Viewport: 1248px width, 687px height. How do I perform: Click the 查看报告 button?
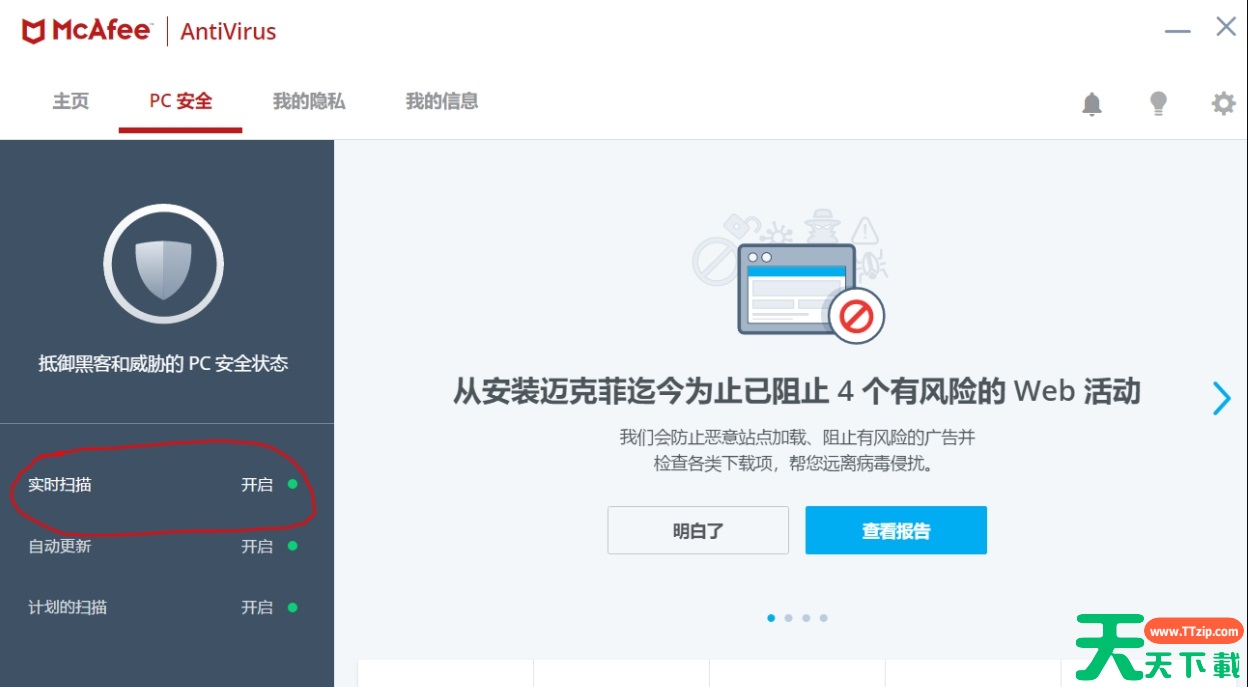tap(896, 530)
